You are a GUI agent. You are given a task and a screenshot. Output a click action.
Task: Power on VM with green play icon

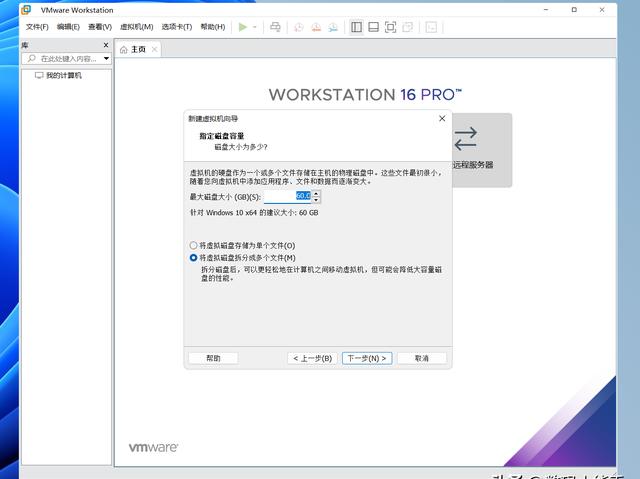point(243,27)
